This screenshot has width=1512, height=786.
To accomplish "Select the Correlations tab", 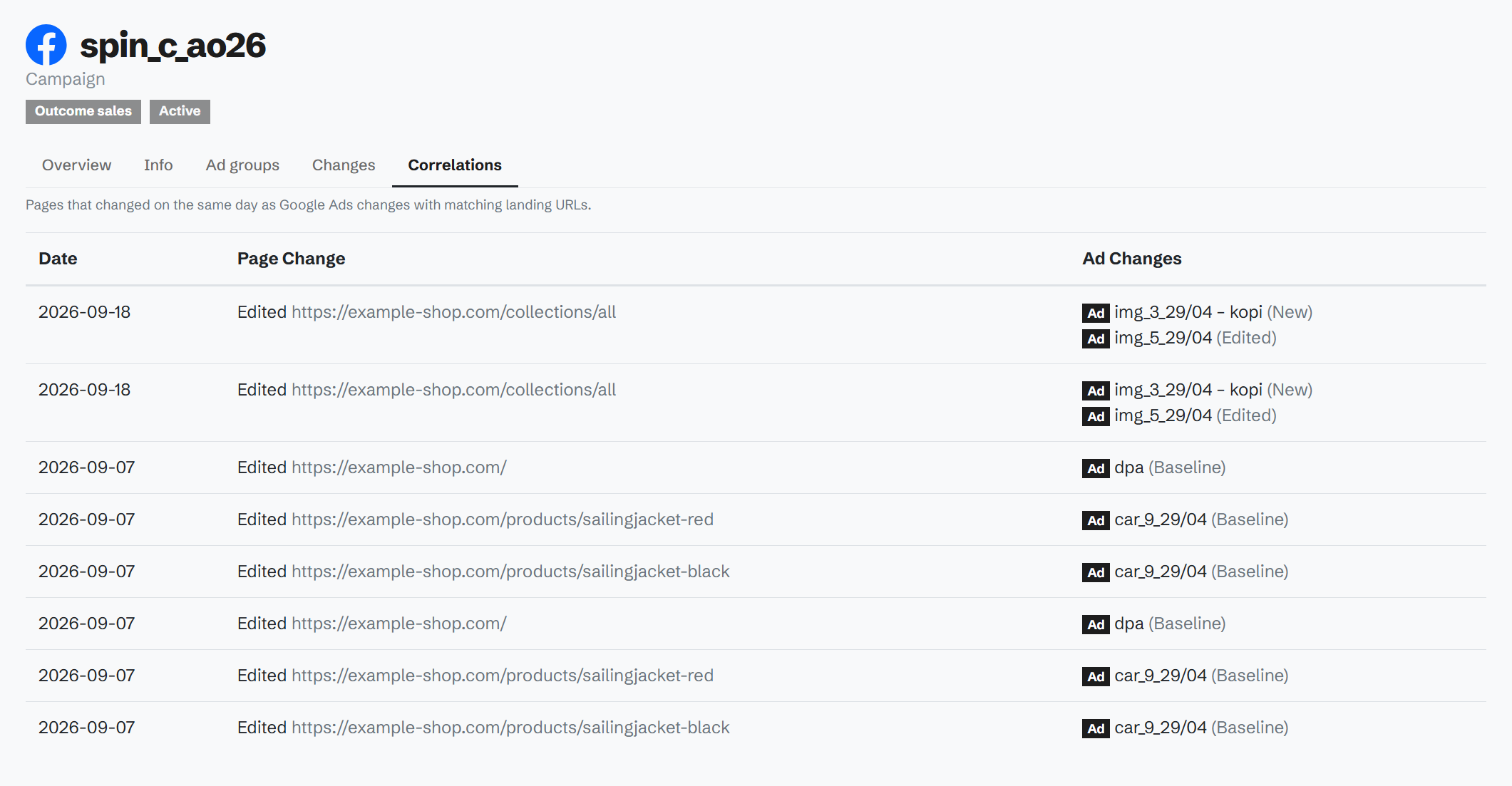I will tap(455, 165).
